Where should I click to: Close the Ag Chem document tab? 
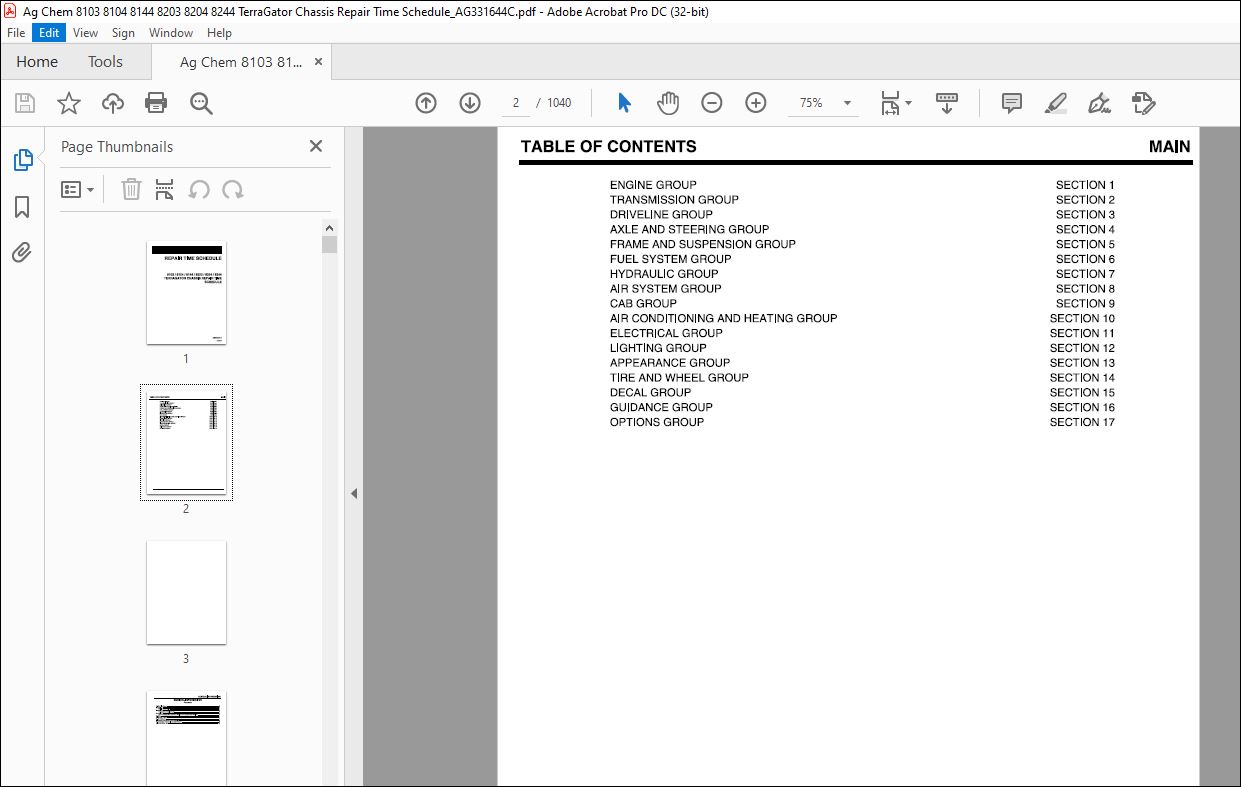coord(318,62)
